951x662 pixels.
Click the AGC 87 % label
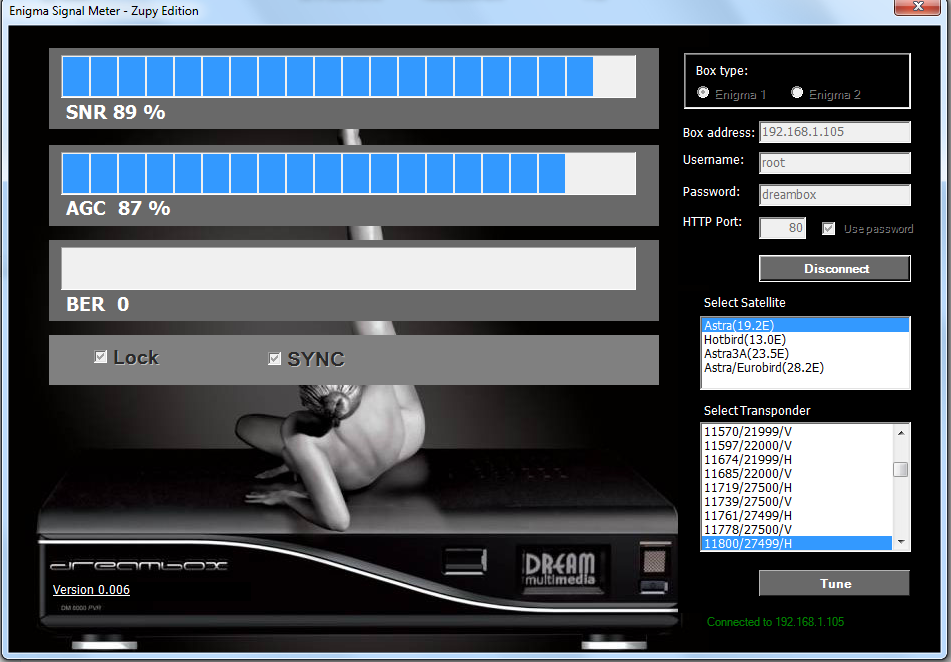(118, 208)
